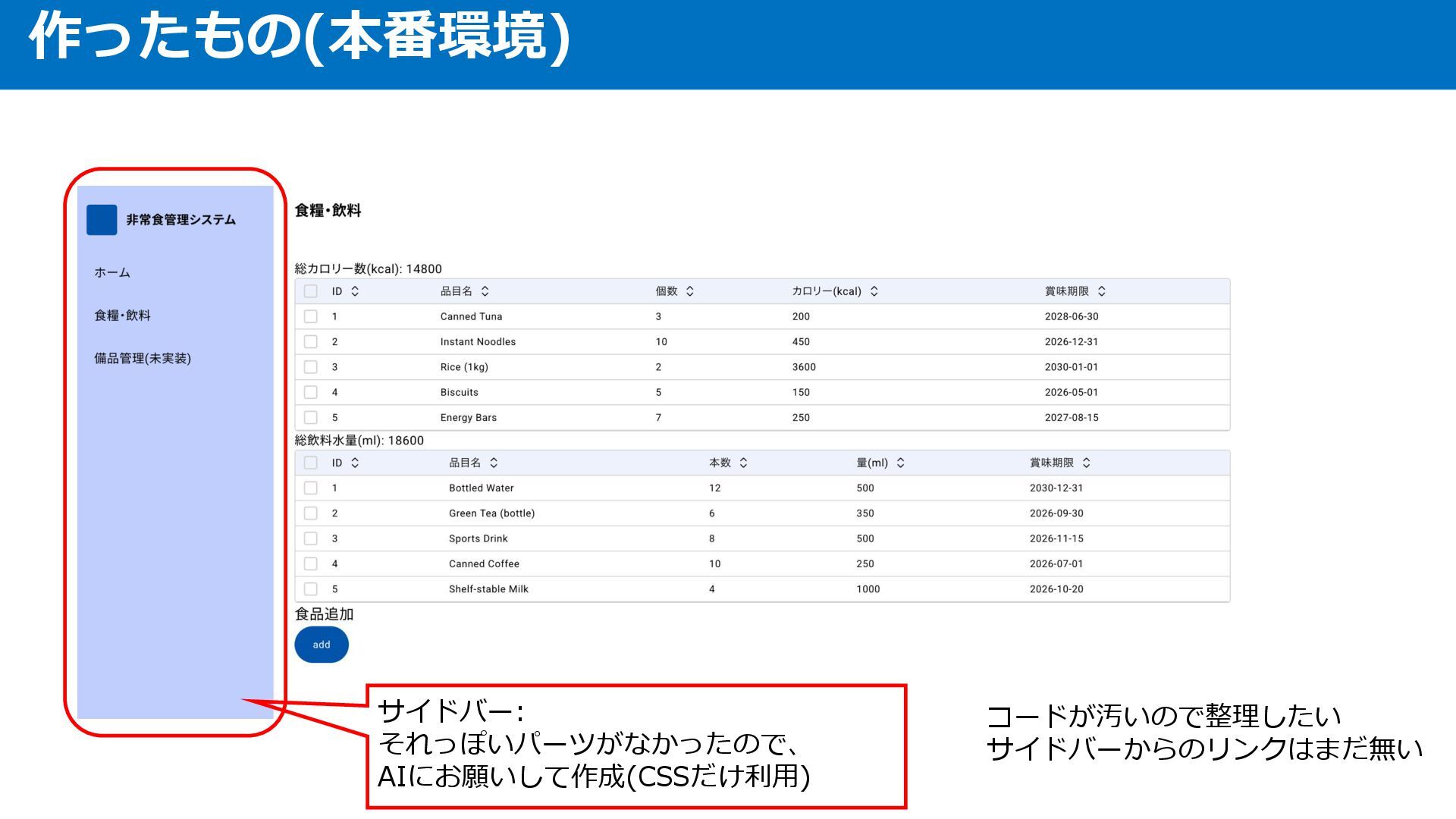The width and height of the screenshot is (1456, 819).
Task: Sort drink table by 量(ml) arrows
Action: [x=900, y=463]
